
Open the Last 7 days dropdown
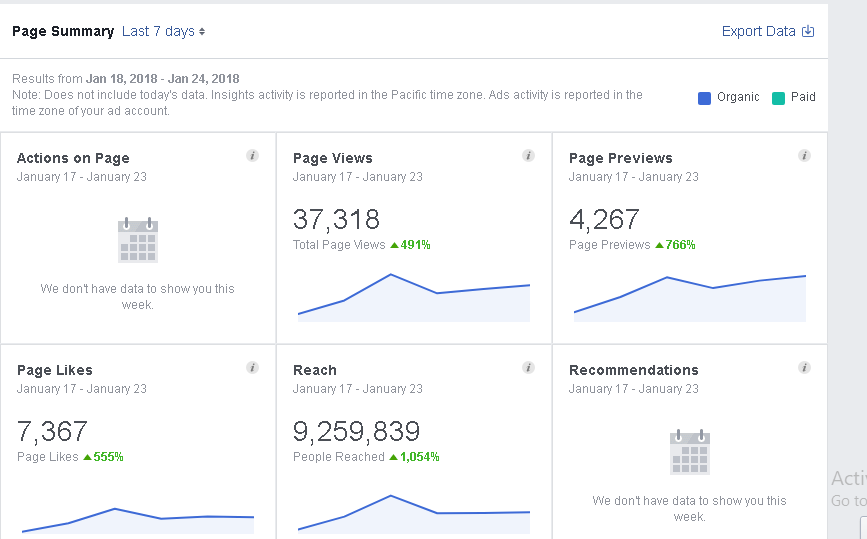163,31
